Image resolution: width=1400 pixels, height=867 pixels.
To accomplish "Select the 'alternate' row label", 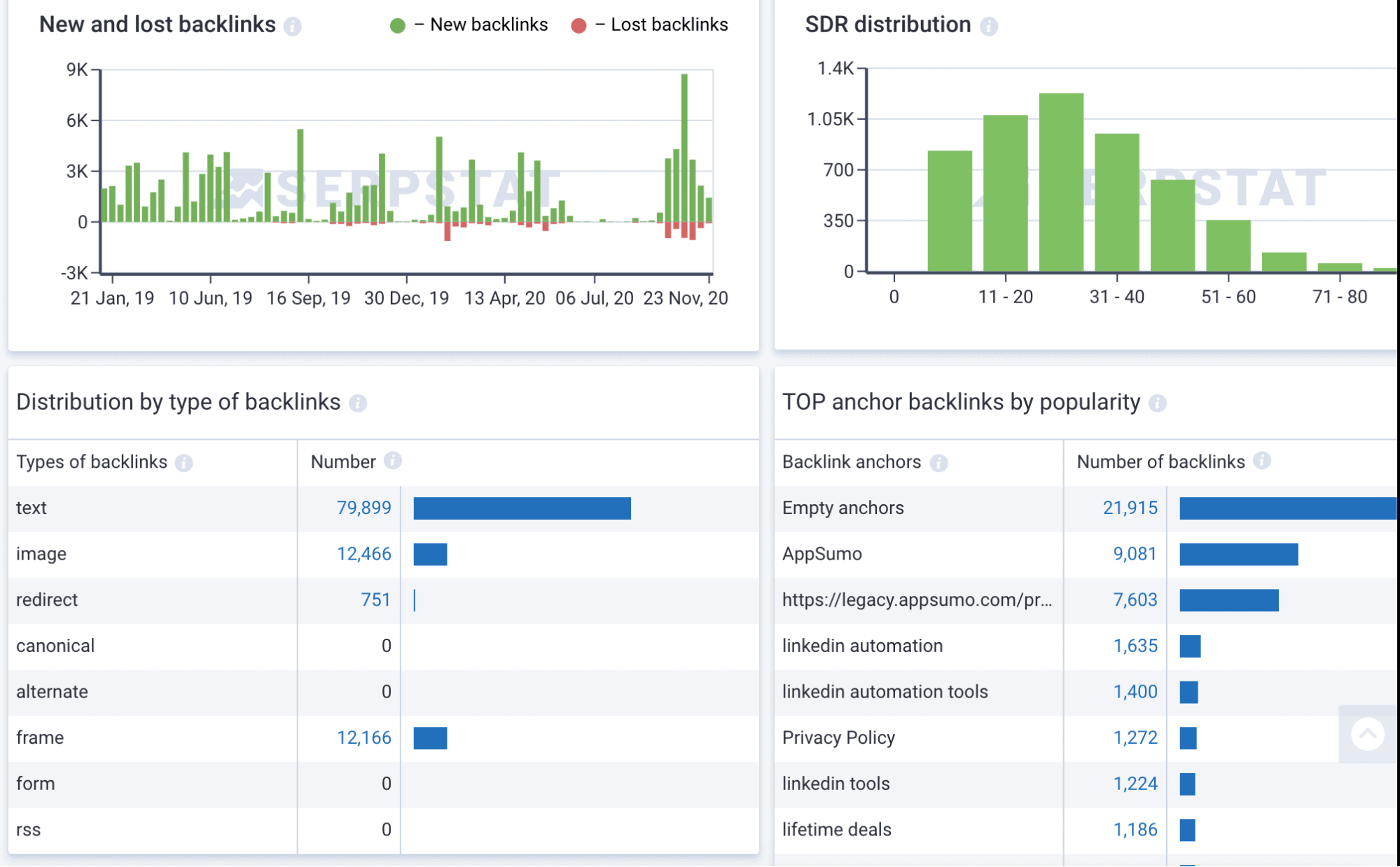I will click(x=52, y=692).
